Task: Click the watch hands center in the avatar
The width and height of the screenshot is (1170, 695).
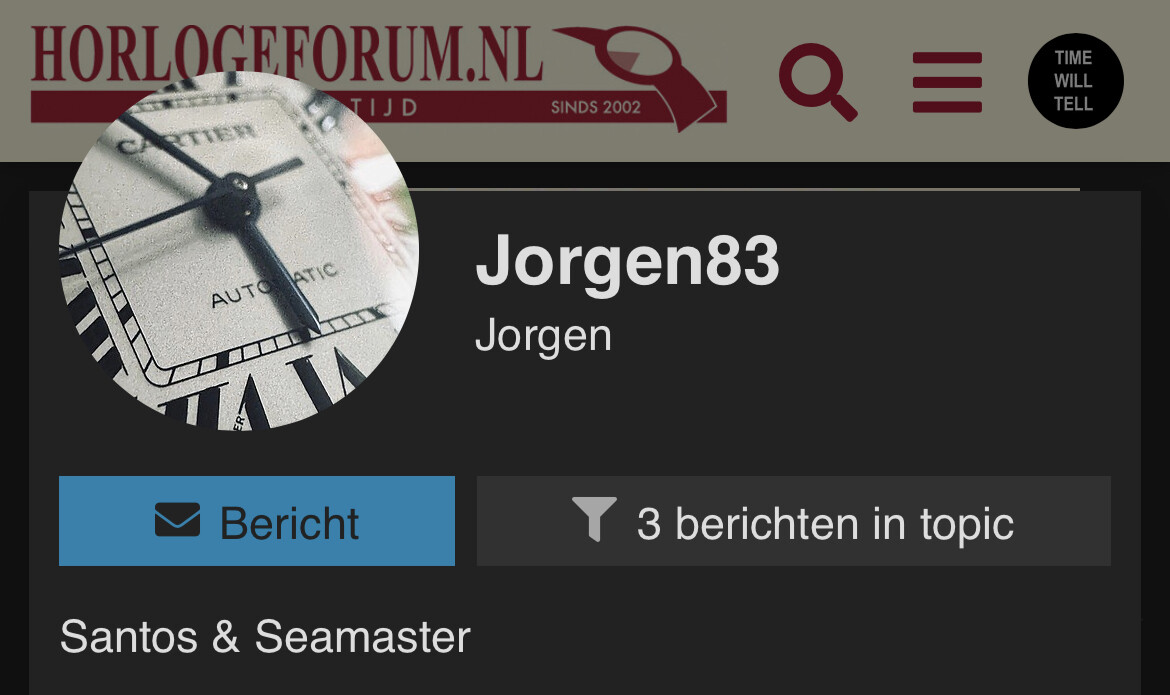Action: [231, 202]
